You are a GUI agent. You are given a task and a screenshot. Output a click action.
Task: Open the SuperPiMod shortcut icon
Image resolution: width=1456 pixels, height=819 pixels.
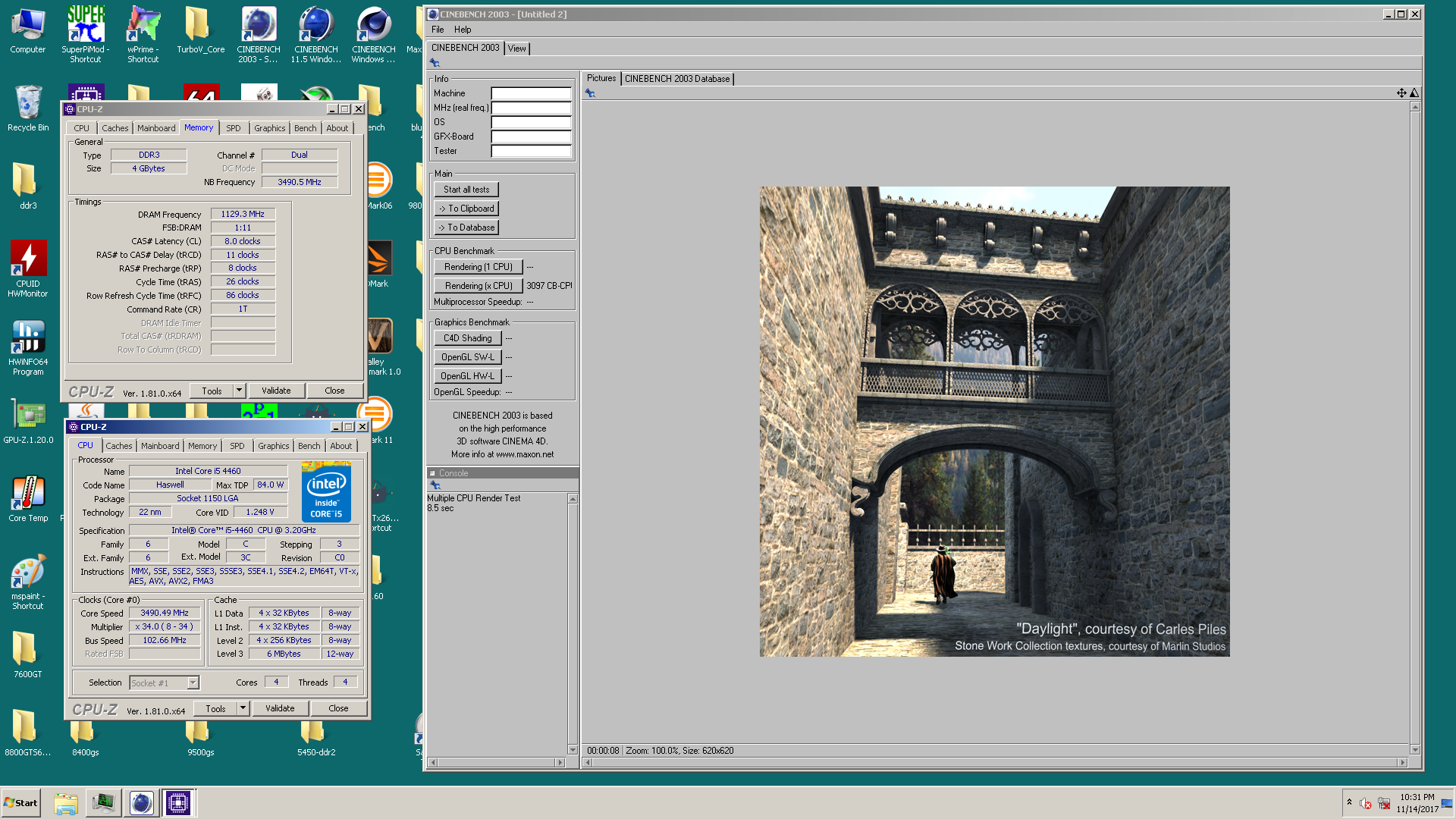pos(86,34)
